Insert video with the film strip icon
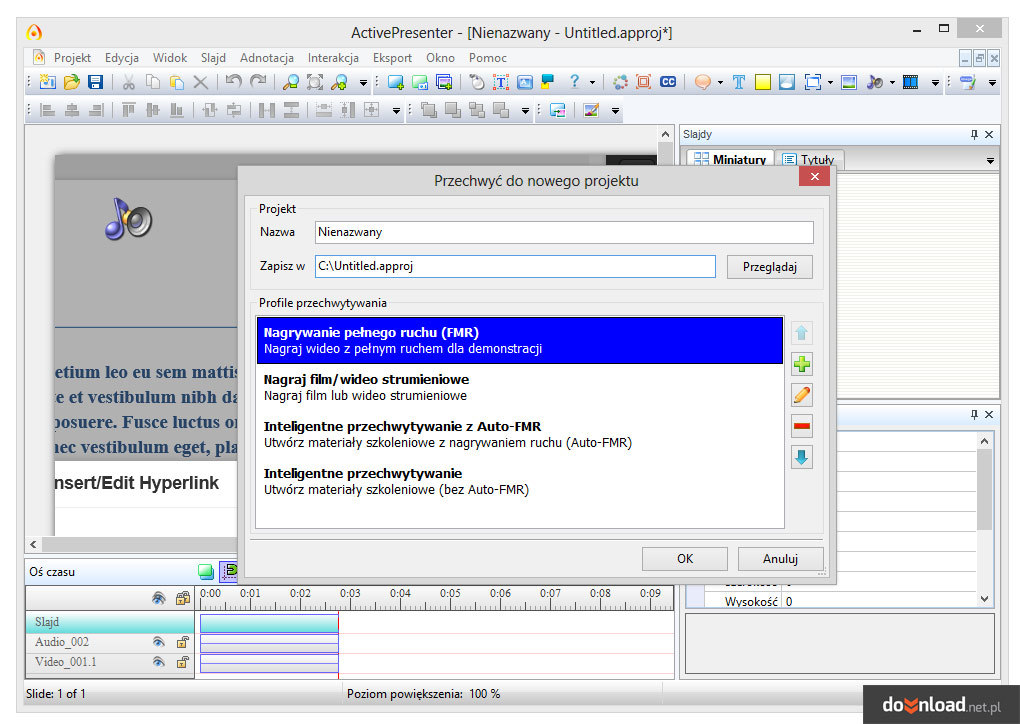Viewport: 1020px width, 724px height. pyautogui.click(x=911, y=82)
